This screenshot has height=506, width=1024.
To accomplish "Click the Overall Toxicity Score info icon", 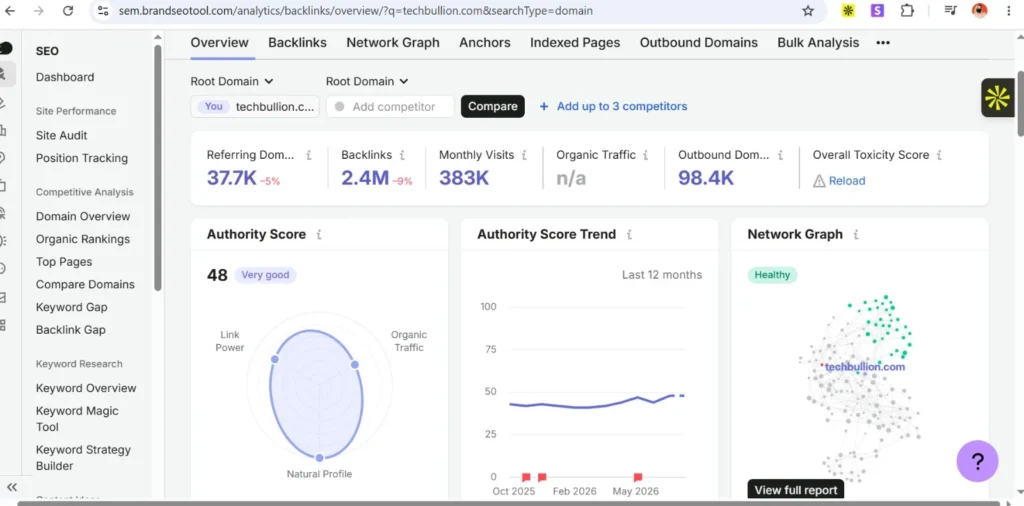I will pyautogui.click(x=939, y=155).
